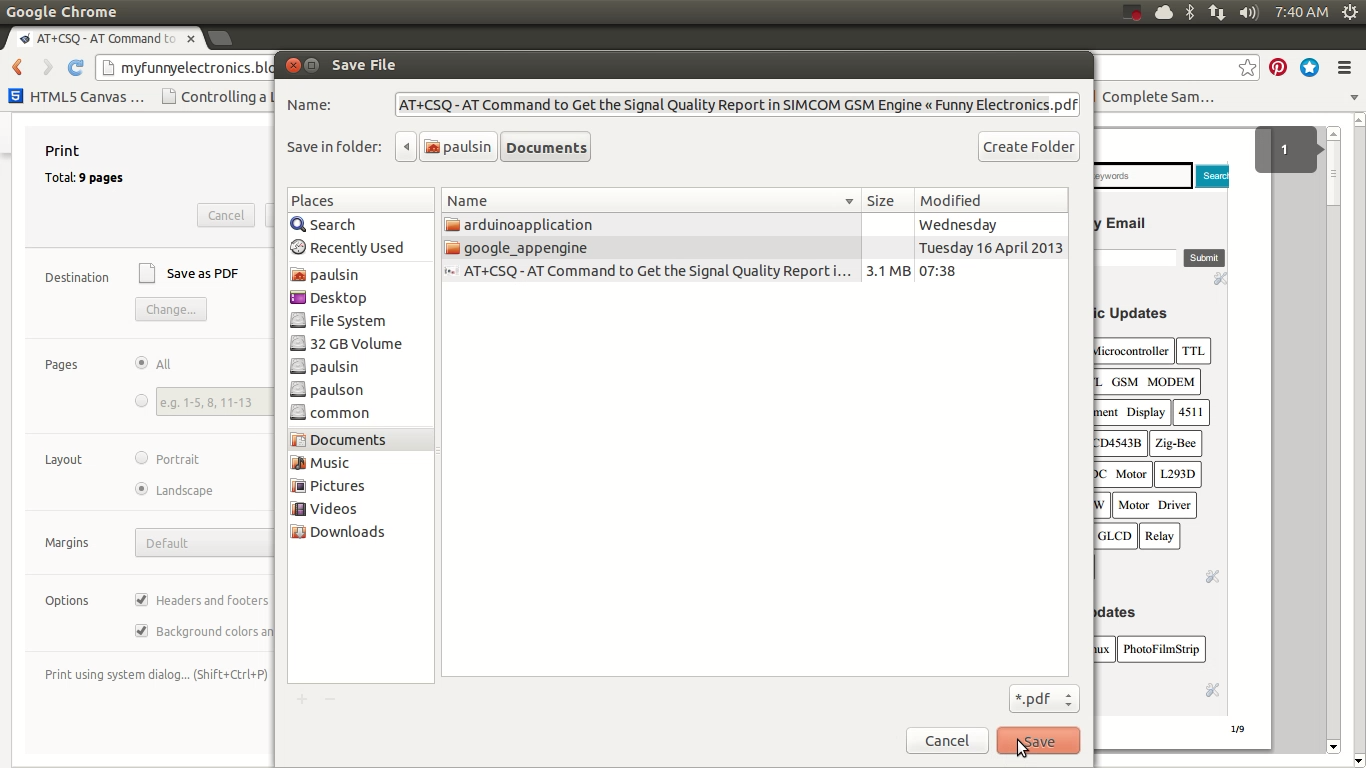
Task: Open Recently Used in Places
Action: click(360, 248)
